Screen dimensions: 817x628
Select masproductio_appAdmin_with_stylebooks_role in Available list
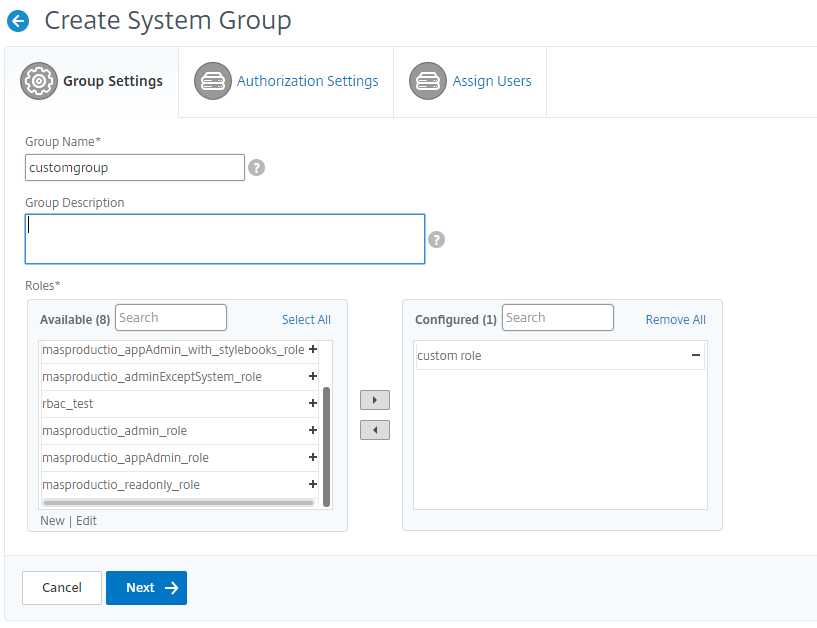[179, 350]
